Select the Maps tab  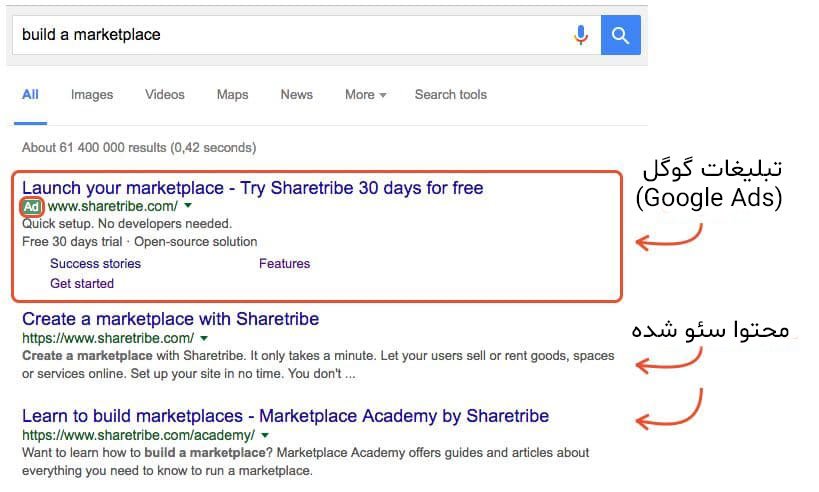(232, 95)
